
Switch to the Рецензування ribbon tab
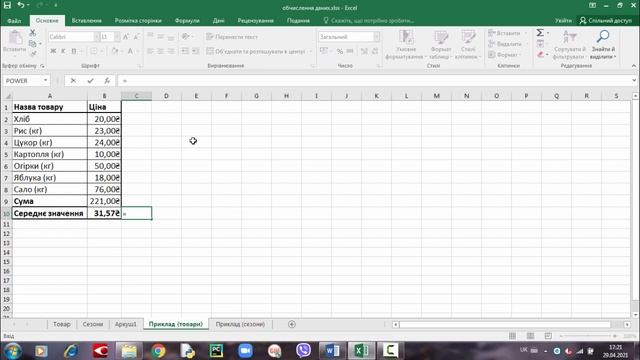(256, 20)
